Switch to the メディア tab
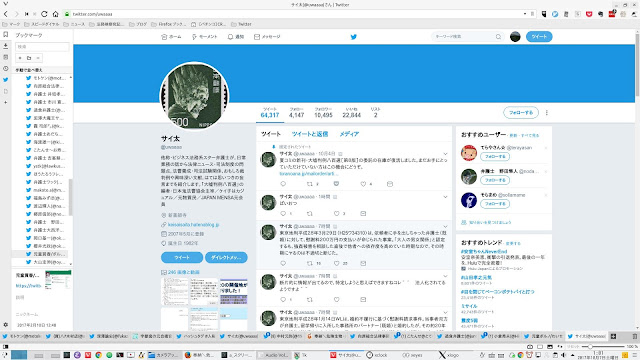The height and width of the screenshot is (360, 640). 349,134
